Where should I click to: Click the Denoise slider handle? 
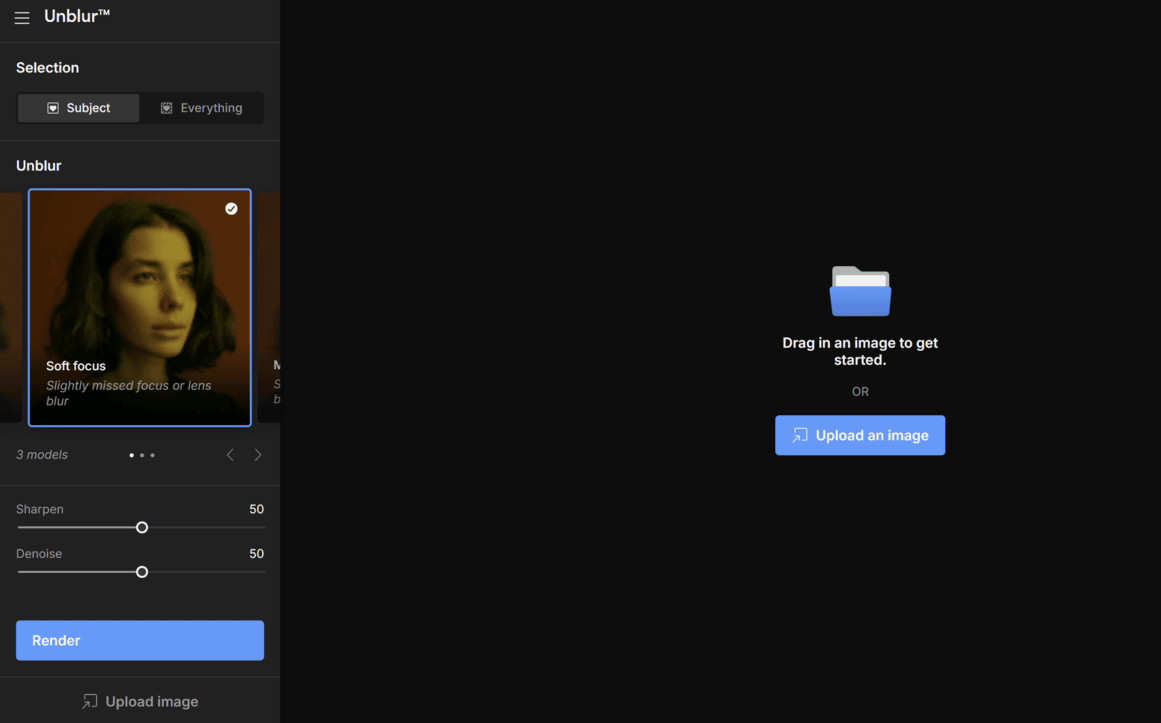[142, 572]
